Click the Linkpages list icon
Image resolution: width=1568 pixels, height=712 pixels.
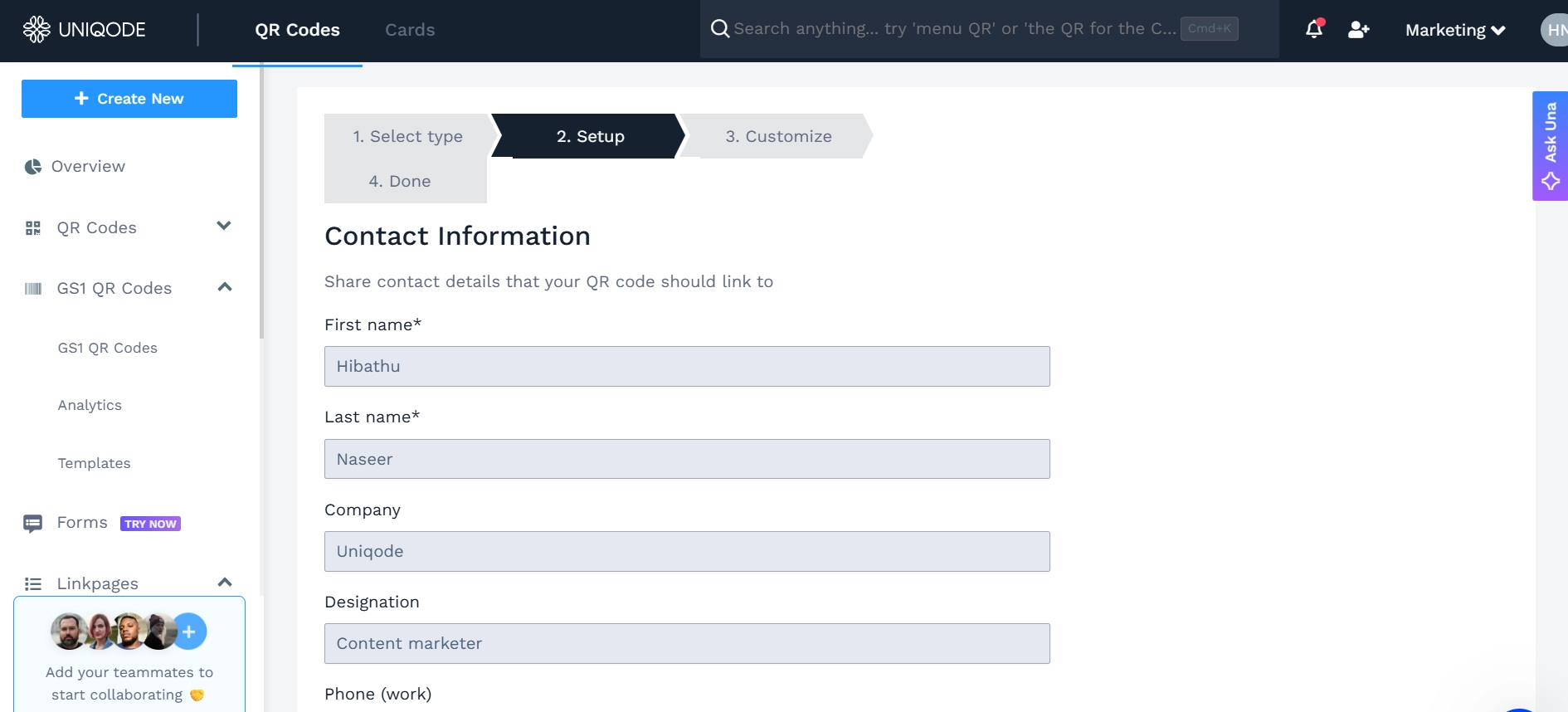(33, 584)
